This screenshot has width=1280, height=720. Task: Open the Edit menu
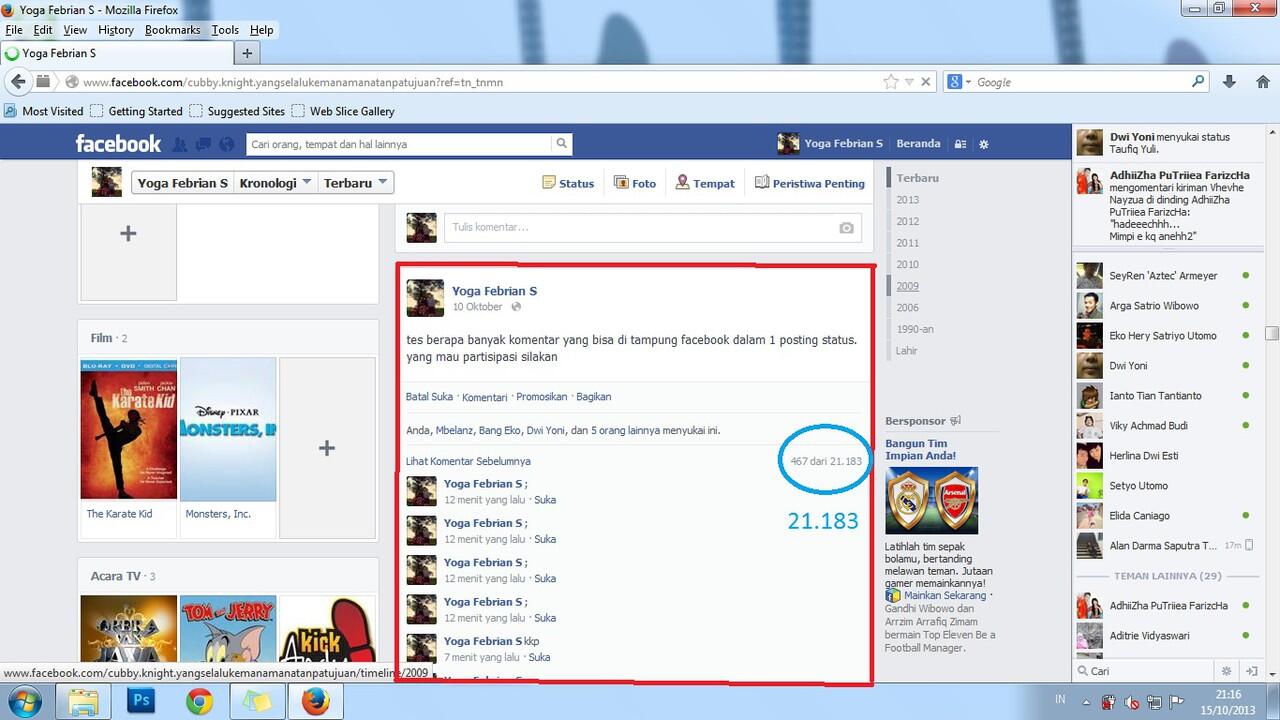pos(43,30)
